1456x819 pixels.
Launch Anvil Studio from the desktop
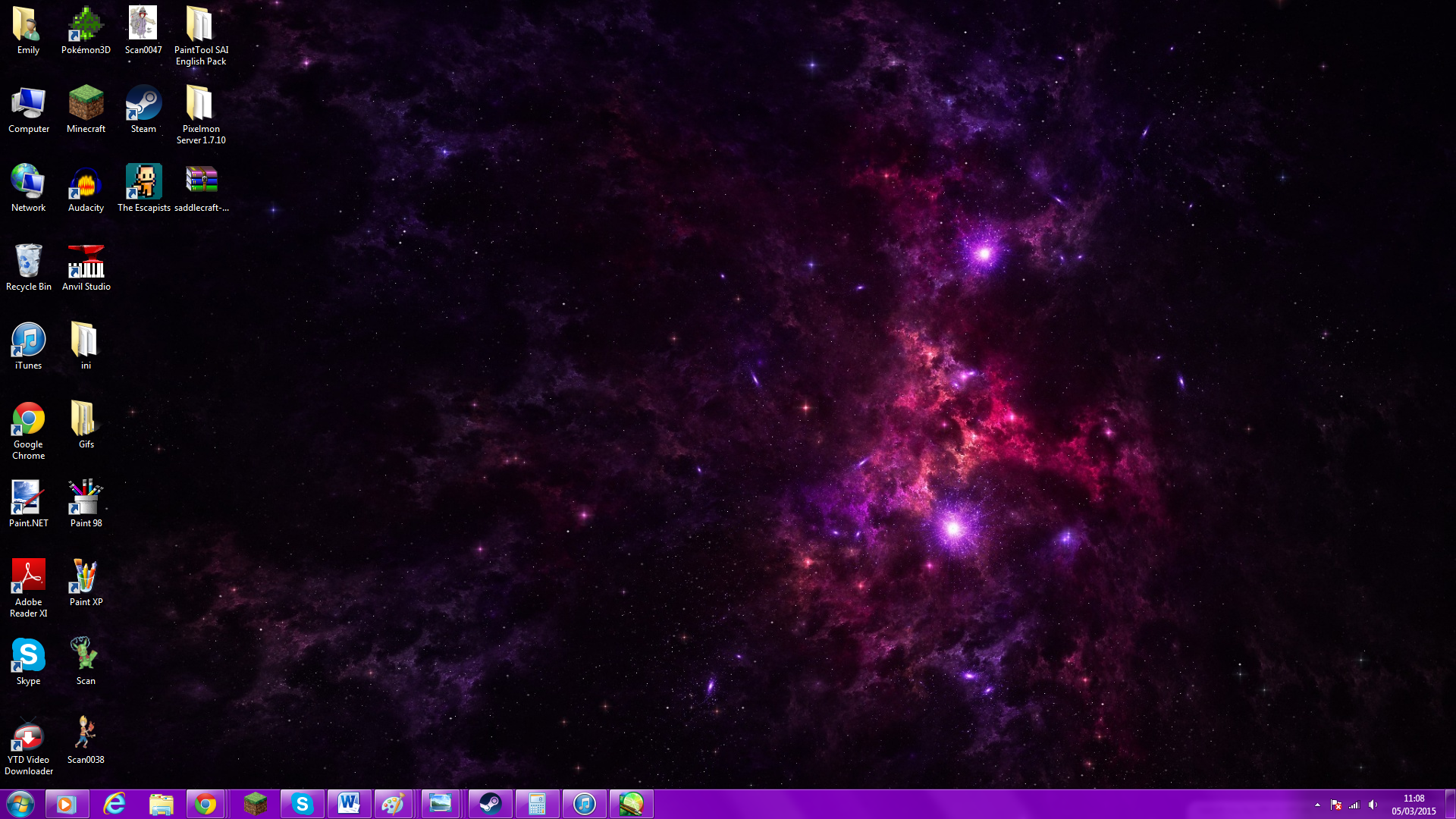point(86,267)
